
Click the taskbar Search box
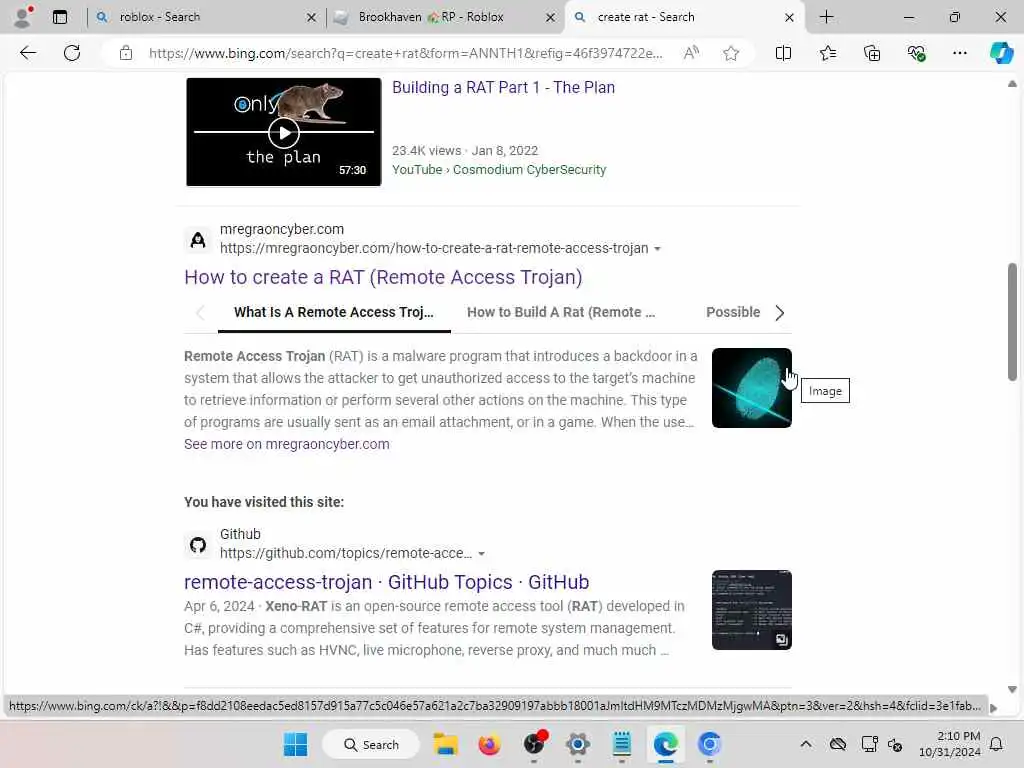[370, 744]
